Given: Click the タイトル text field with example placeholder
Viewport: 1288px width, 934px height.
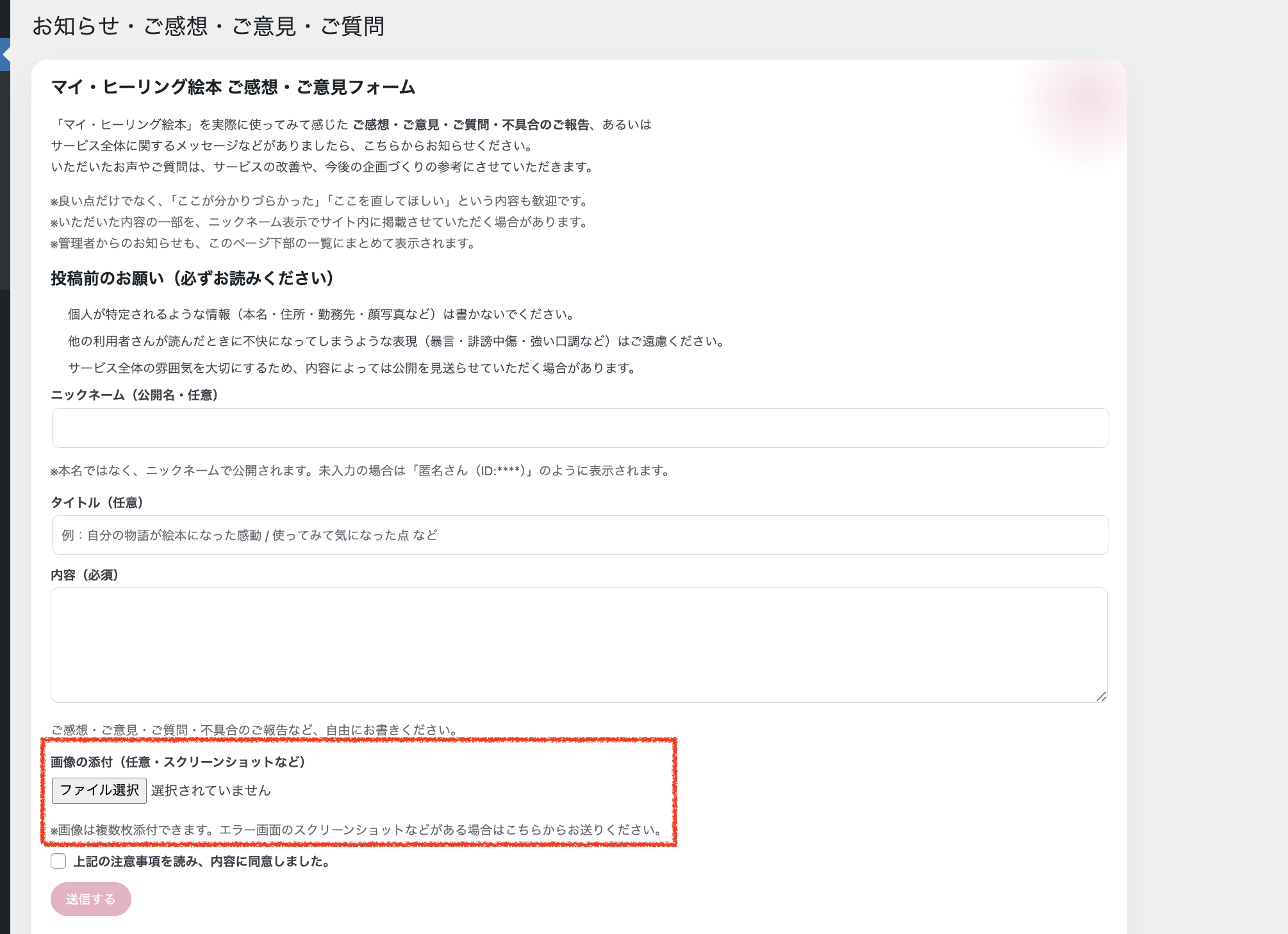Looking at the screenshot, I should pos(580,535).
